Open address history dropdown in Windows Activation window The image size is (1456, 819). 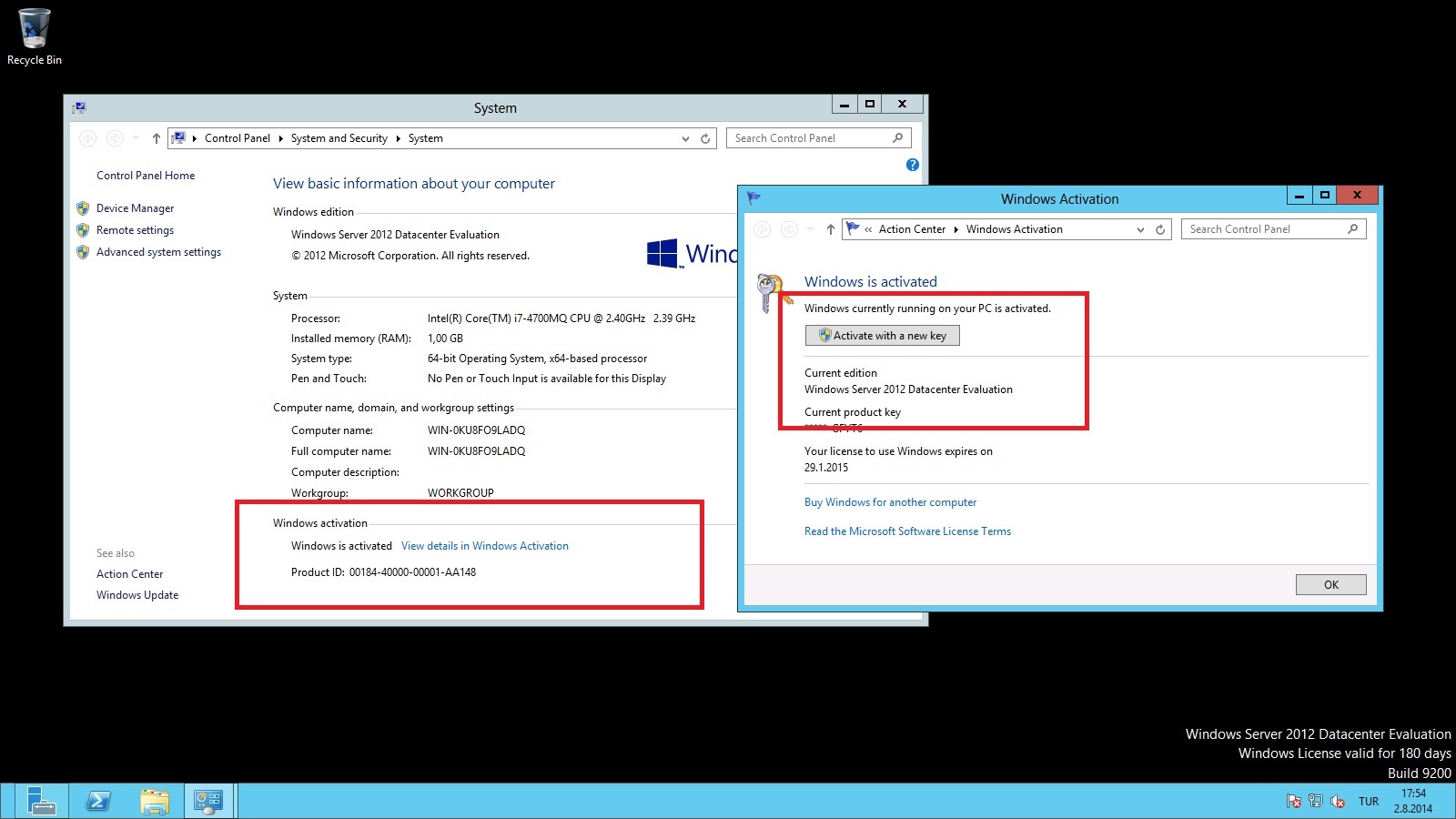click(x=1140, y=229)
